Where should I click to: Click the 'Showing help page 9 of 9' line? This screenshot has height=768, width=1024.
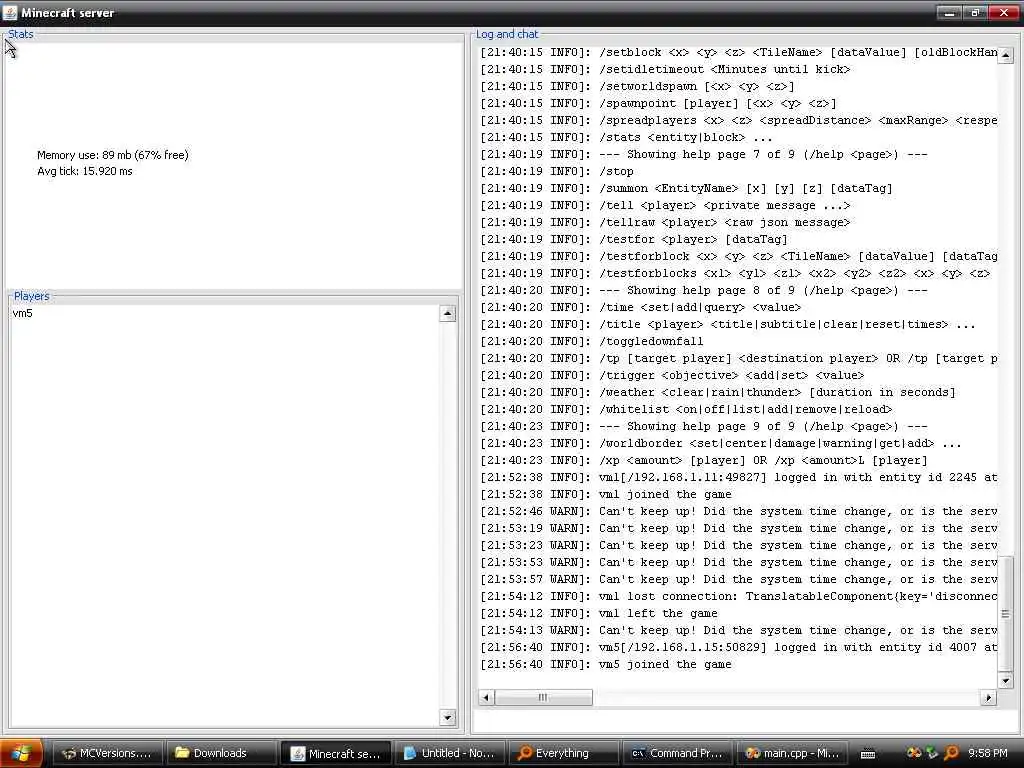click(x=704, y=426)
